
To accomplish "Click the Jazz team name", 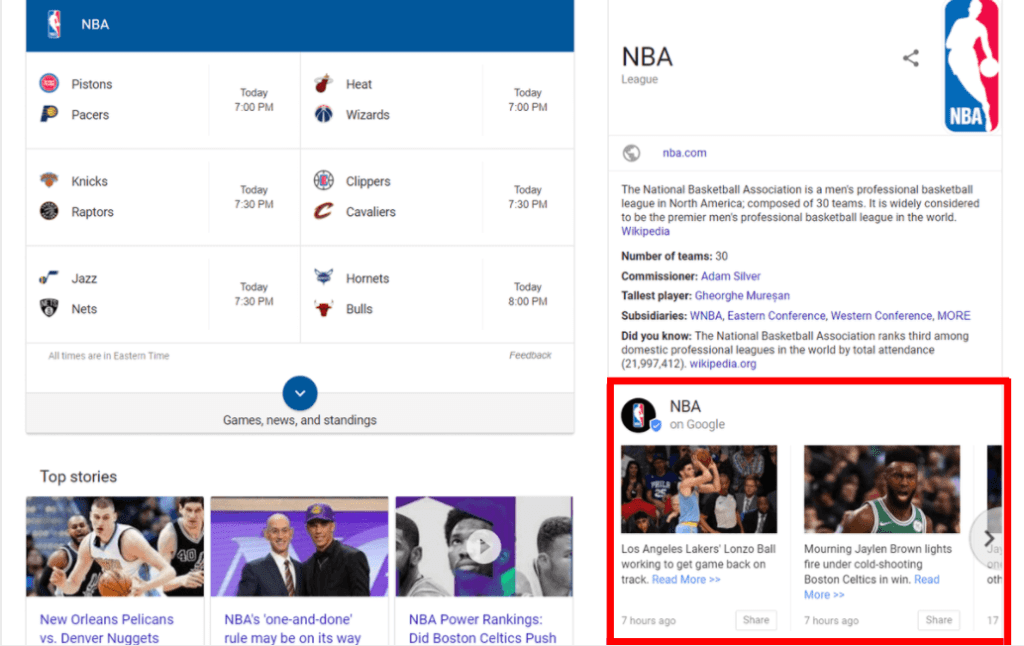I will [84, 278].
